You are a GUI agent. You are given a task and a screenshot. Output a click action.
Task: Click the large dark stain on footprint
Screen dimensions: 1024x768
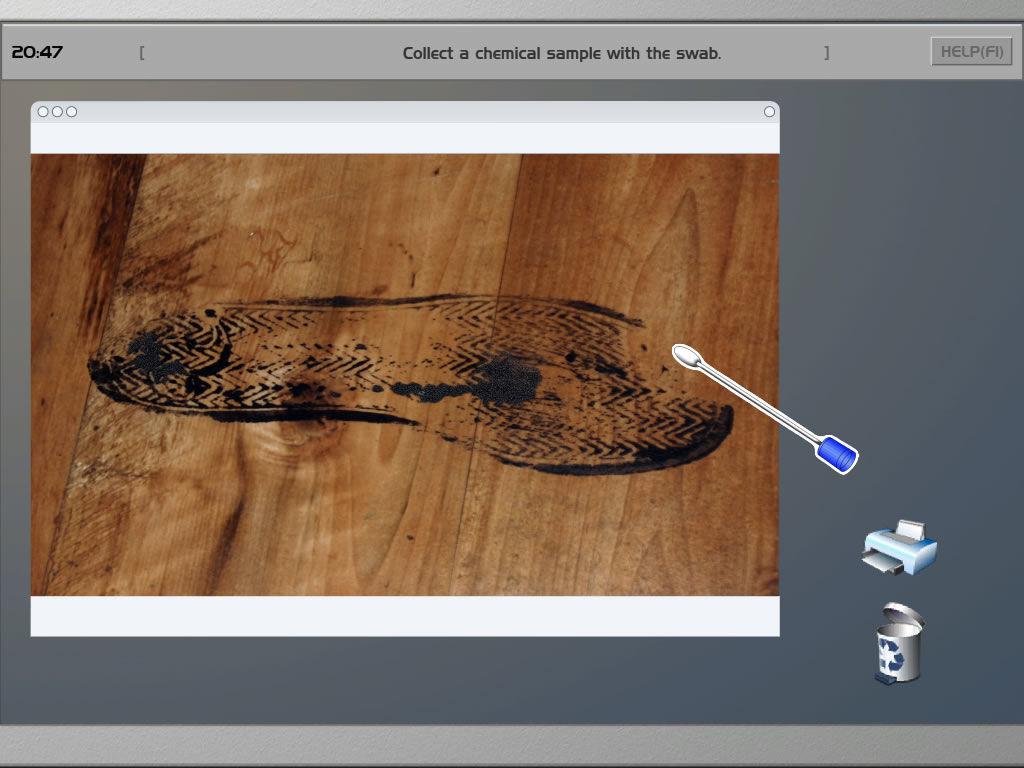[507, 380]
